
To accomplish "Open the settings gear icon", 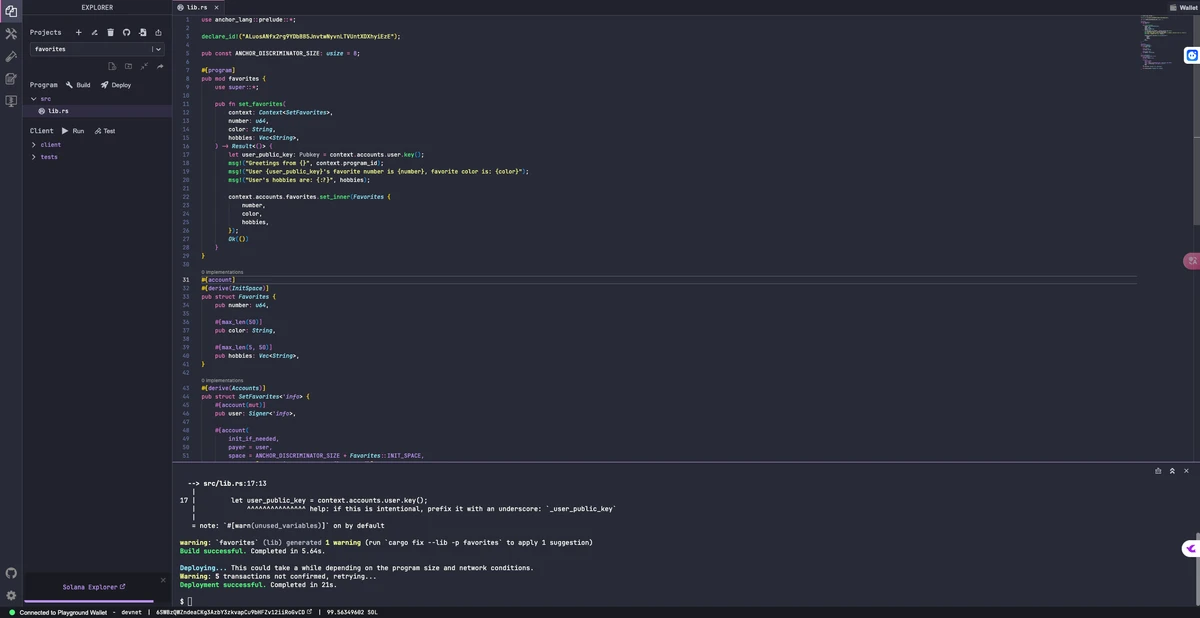I will (x=11, y=595).
